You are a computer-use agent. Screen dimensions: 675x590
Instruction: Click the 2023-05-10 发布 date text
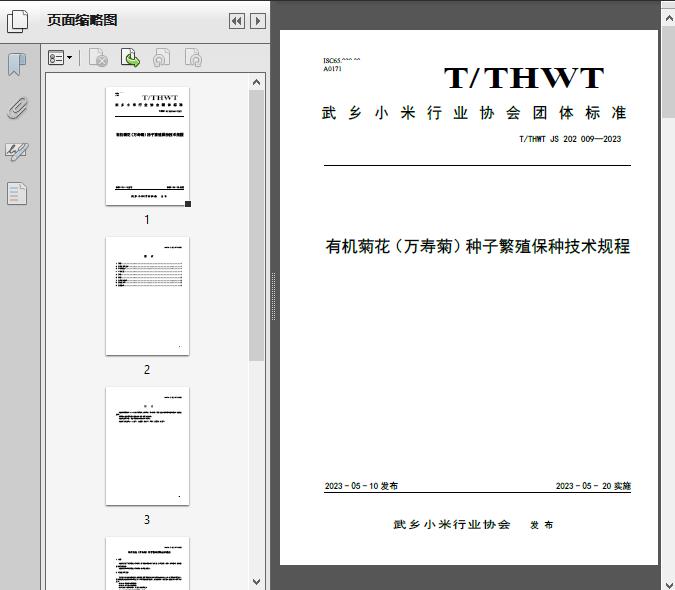pyautogui.click(x=361, y=486)
